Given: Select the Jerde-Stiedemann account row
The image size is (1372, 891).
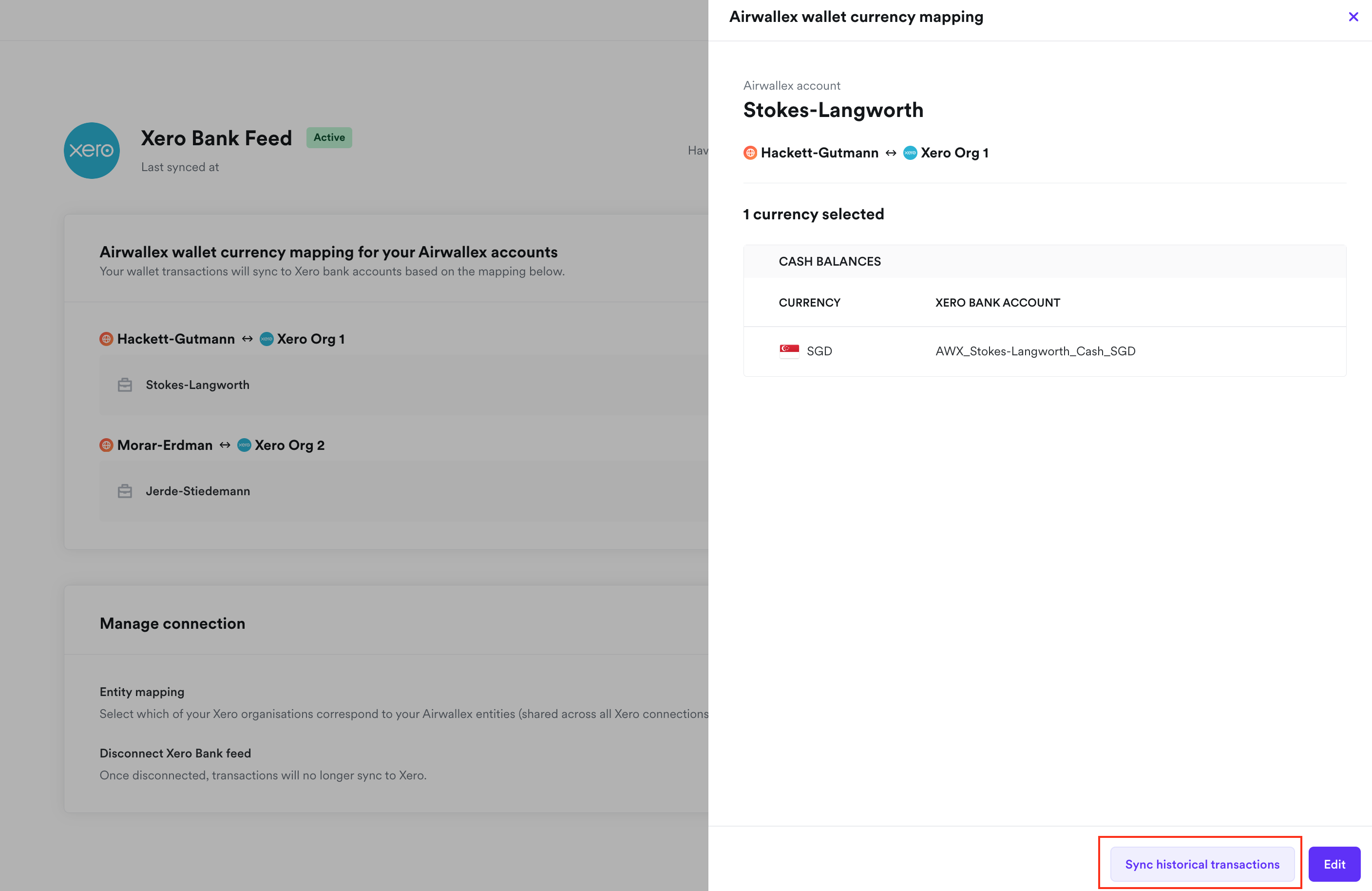Looking at the screenshot, I should click(198, 491).
